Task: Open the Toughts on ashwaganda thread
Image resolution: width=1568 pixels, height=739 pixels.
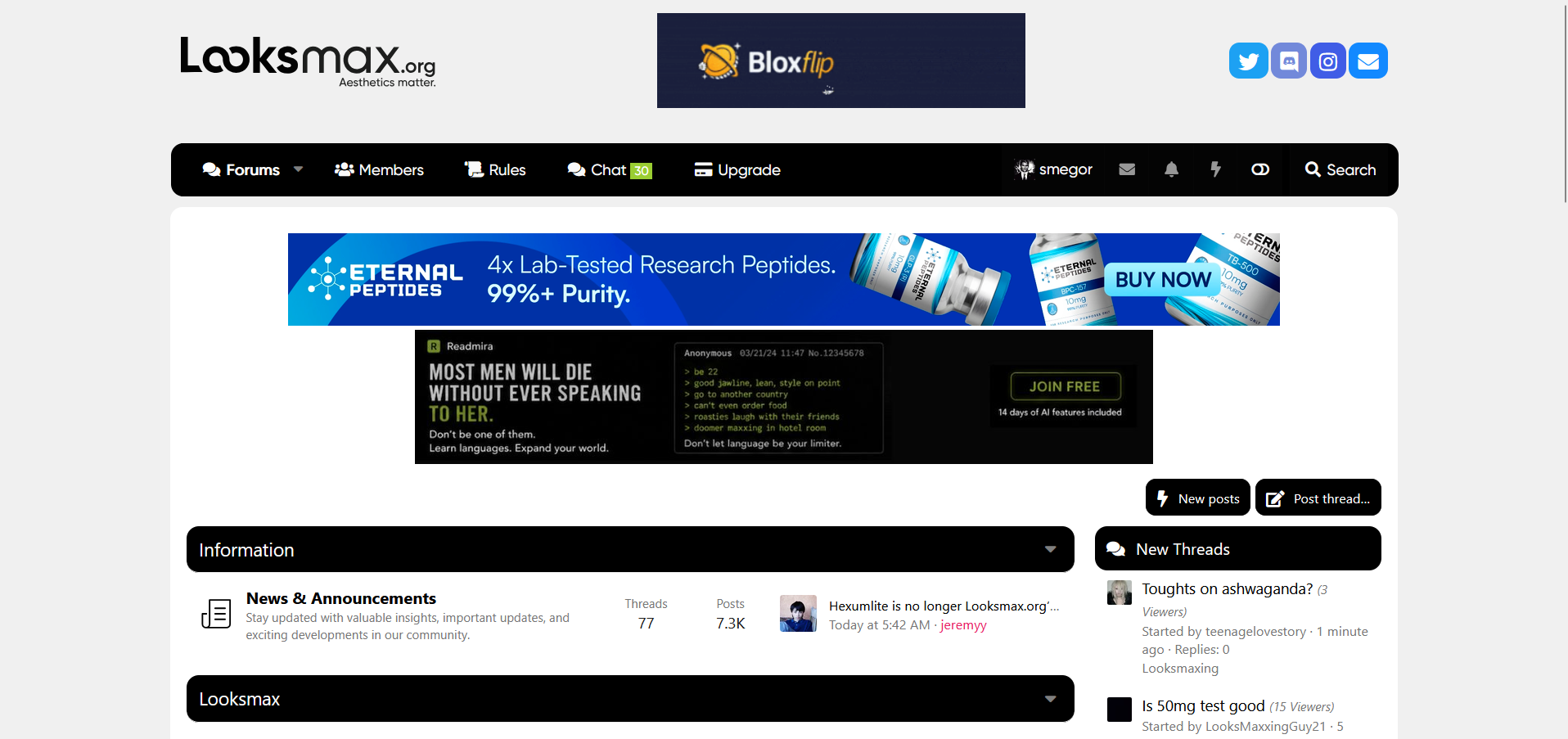Action: pyautogui.click(x=1227, y=588)
